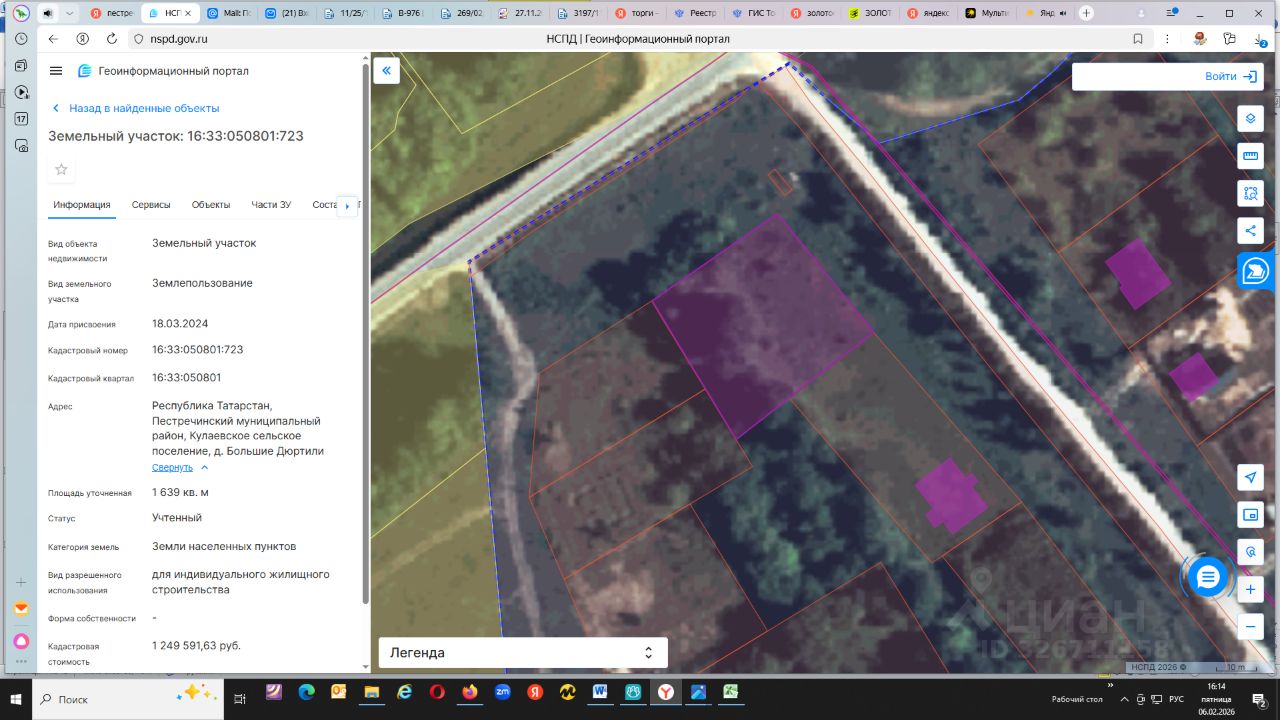
Task: Zoom in on the map
Action: click(1250, 590)
